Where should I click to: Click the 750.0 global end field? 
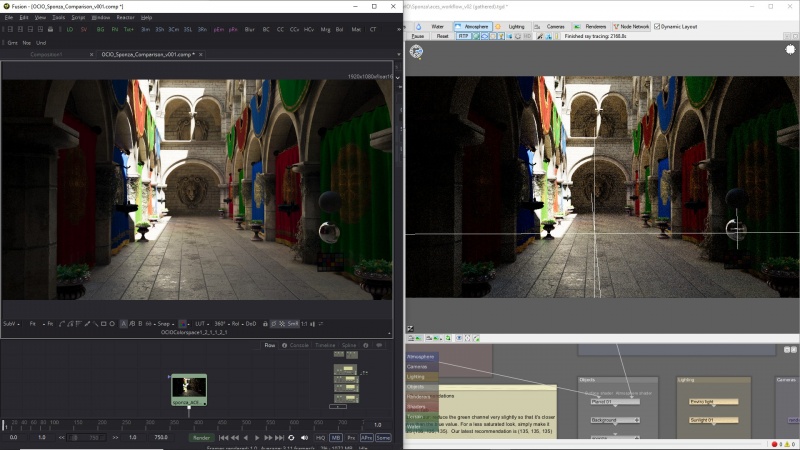(161, 438)
